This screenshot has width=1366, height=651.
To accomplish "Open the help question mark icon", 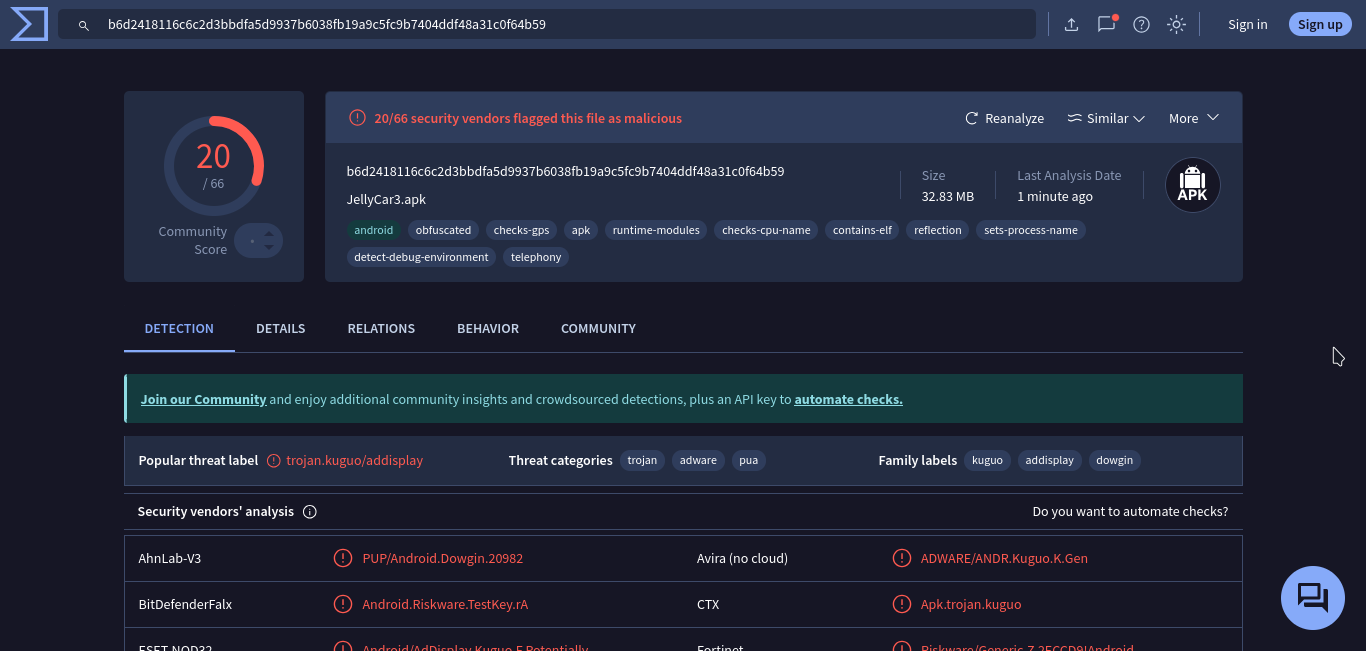I will pyautogui.click(x=1141, y=24).
